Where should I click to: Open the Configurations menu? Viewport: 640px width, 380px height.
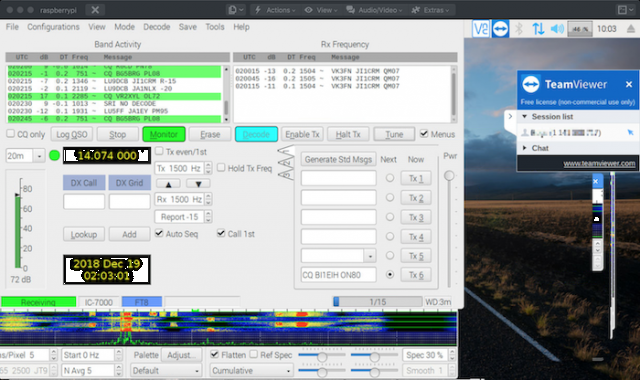pos(53,27)
